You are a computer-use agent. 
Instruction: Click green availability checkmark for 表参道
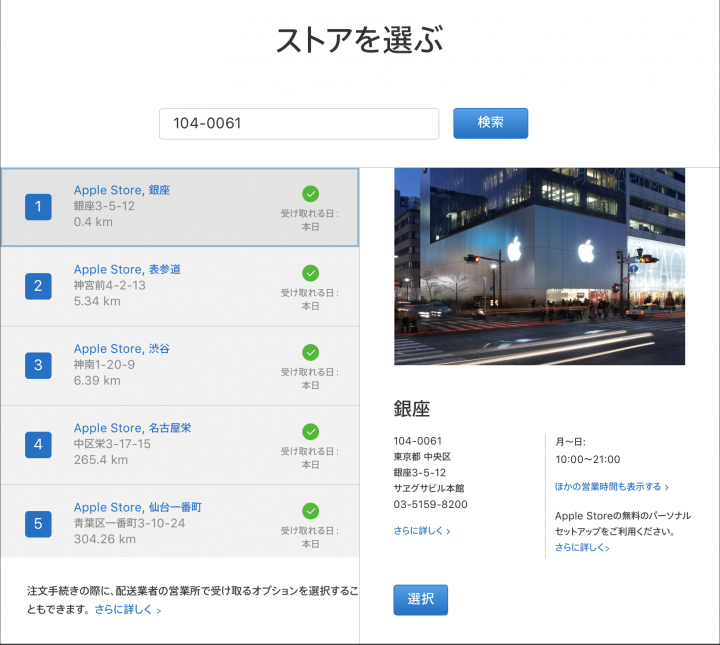pos(310,273)
